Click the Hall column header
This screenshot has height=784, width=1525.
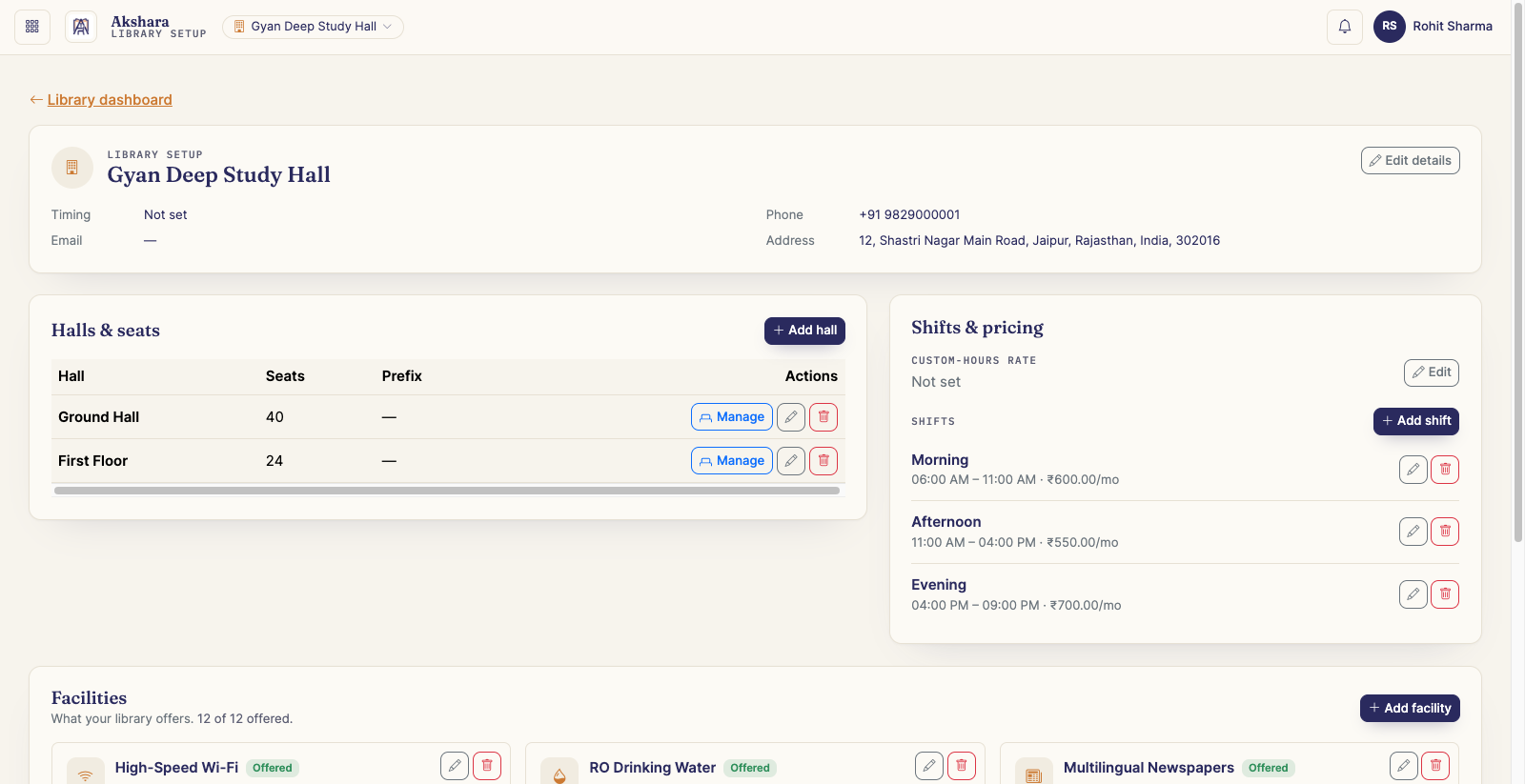(x=71, y=376)
